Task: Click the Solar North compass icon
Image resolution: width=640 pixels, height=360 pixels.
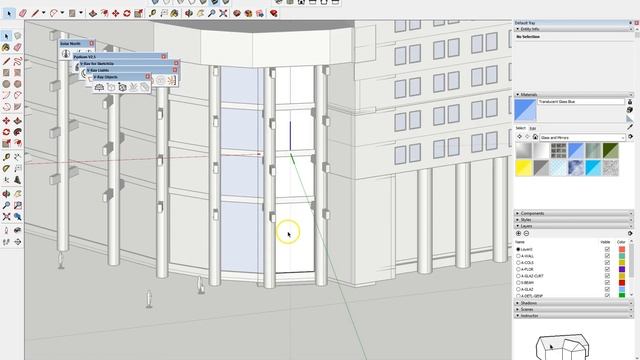Action: (66, 53)
